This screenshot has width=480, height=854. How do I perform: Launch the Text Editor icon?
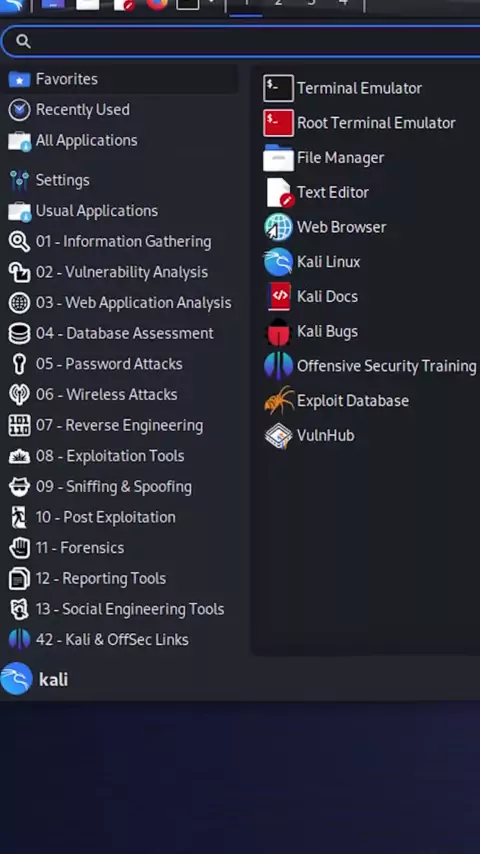279,193
